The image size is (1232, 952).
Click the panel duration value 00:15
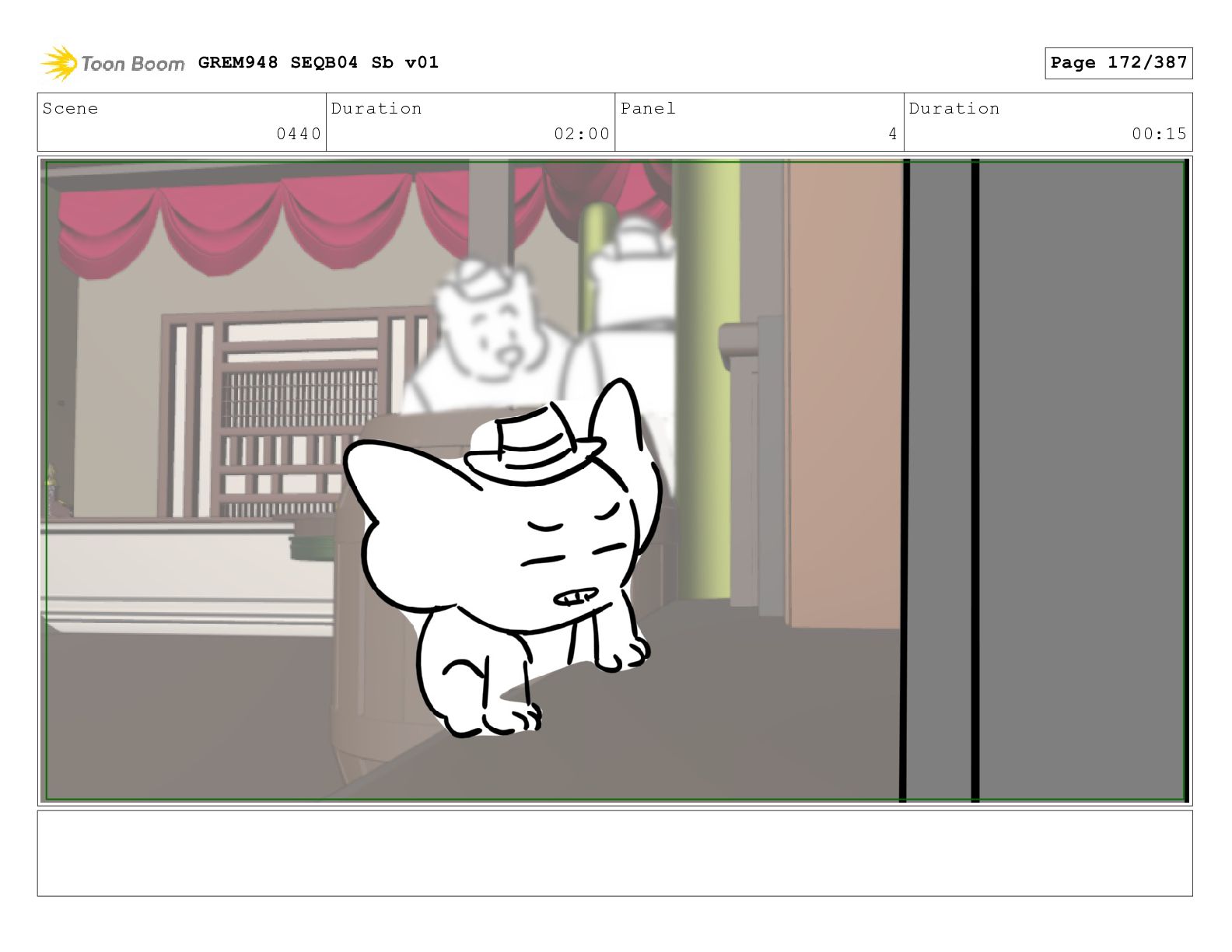coord(1160,134)
